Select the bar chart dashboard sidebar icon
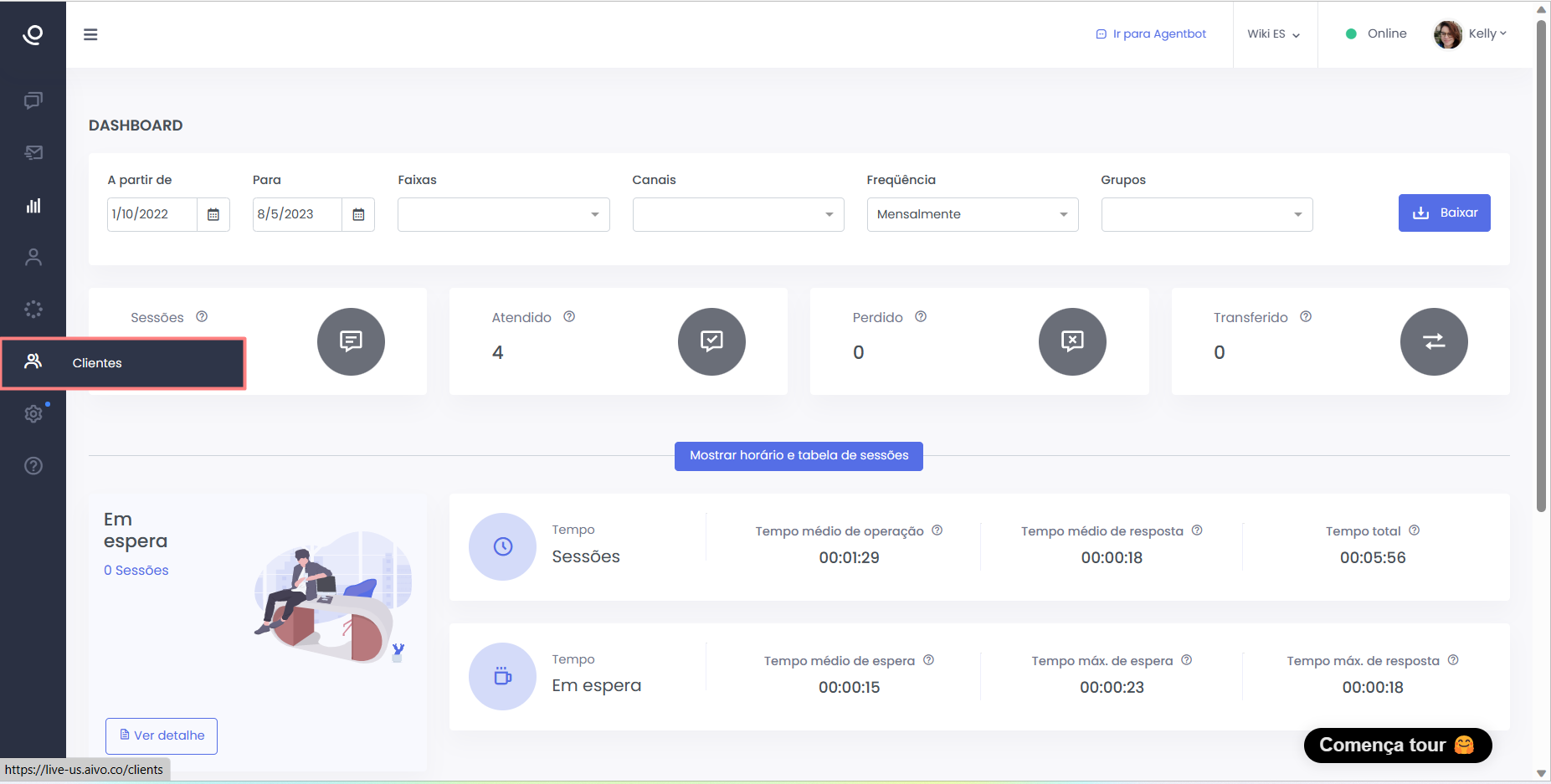 (x=33, y=206)
